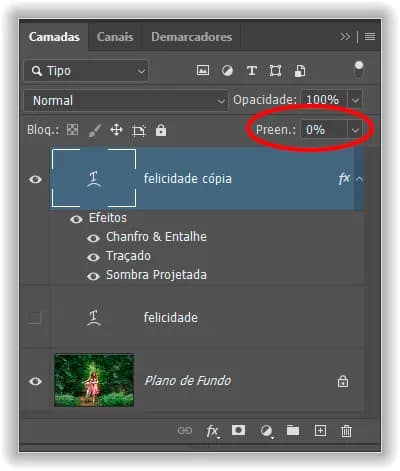Open the panel menu hamburger icon
The height and width of the screenshot is (471, 400).
coord(370,36)
